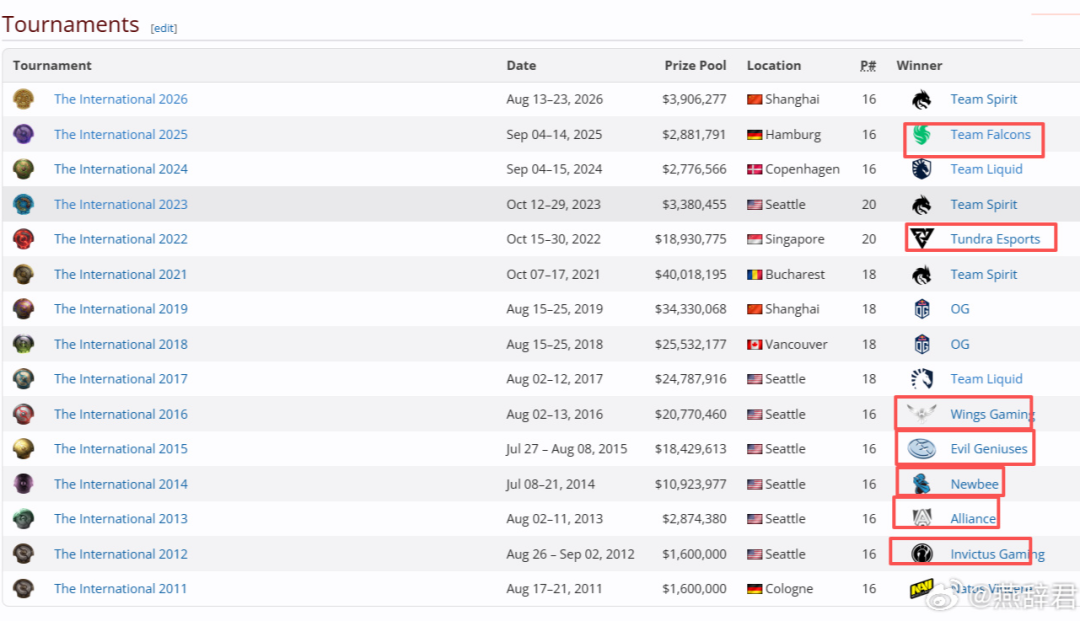Click the Alliance logo icon

click(922, 518)
